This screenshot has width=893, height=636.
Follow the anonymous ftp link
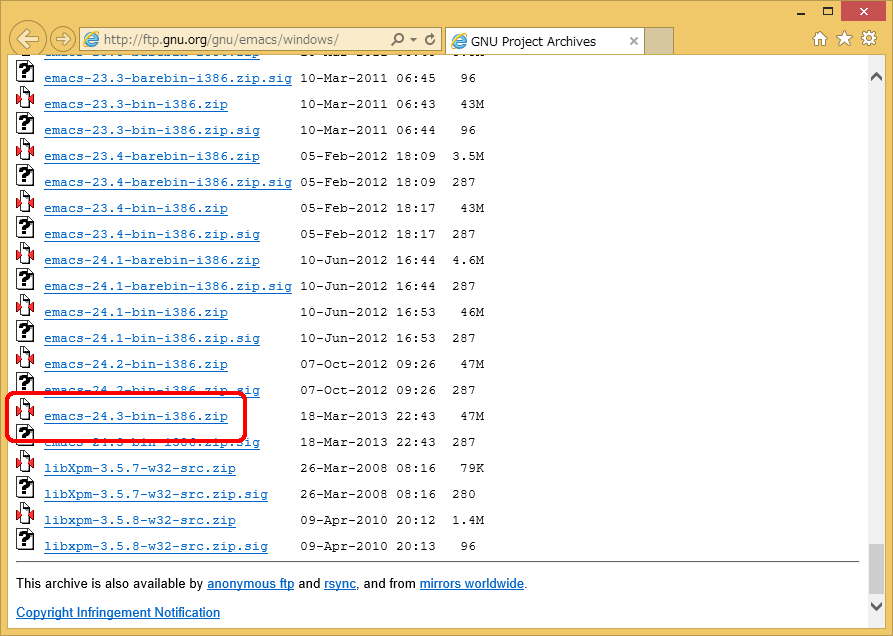(251, 584)
